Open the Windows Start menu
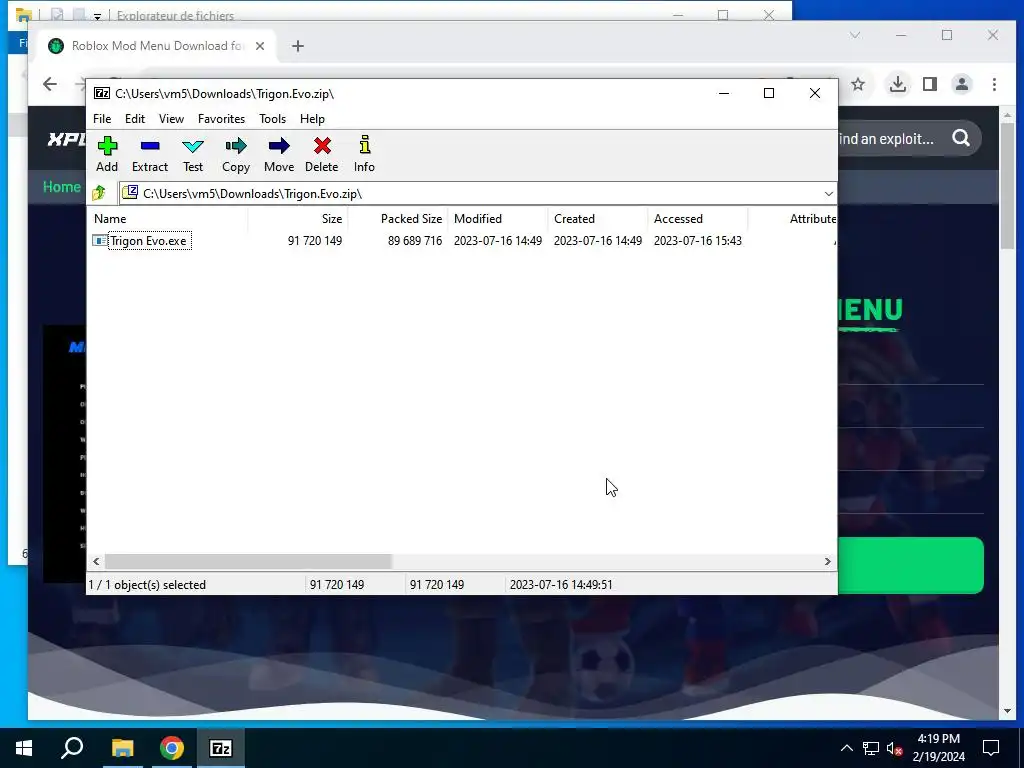Viewport: 1024px width, 768px height. pos(24,748)
